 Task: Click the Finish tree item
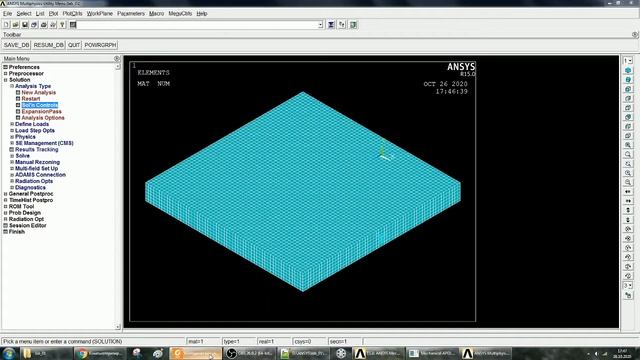pyautogui.click(x=17, y=232)
